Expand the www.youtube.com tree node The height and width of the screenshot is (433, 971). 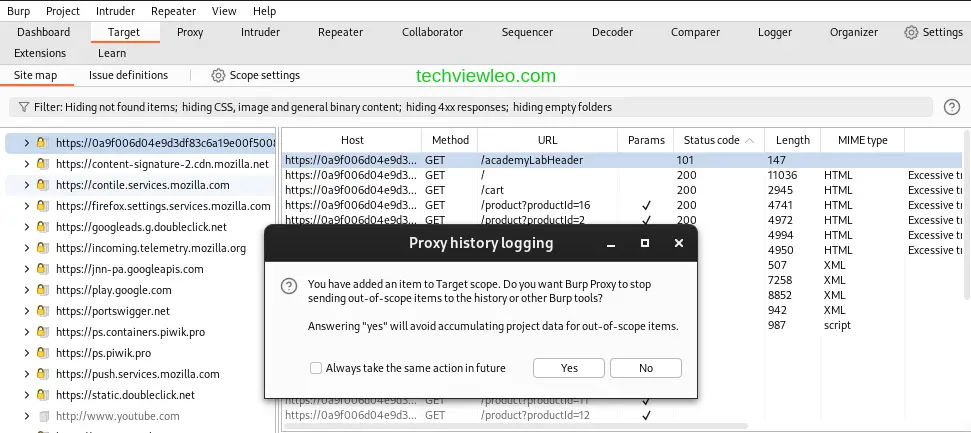tap(25, 416)
